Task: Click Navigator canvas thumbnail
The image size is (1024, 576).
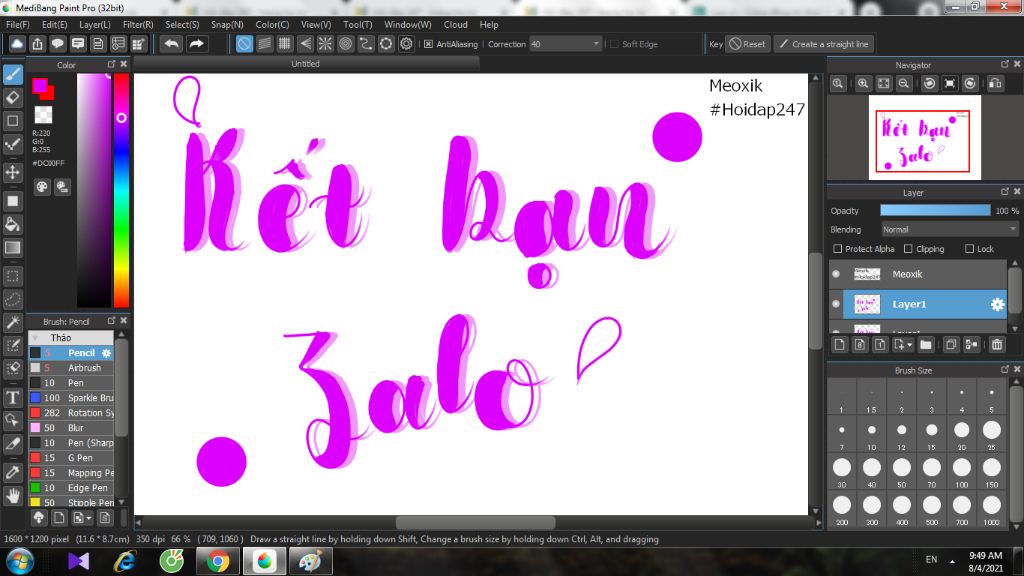Action: 924,138
